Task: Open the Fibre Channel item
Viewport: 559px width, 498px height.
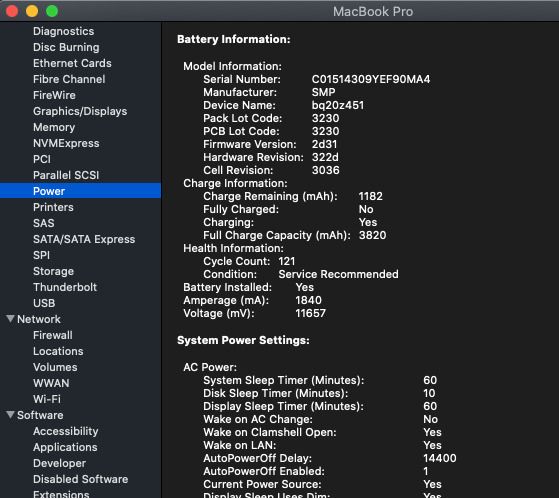Action: [69, 79]
